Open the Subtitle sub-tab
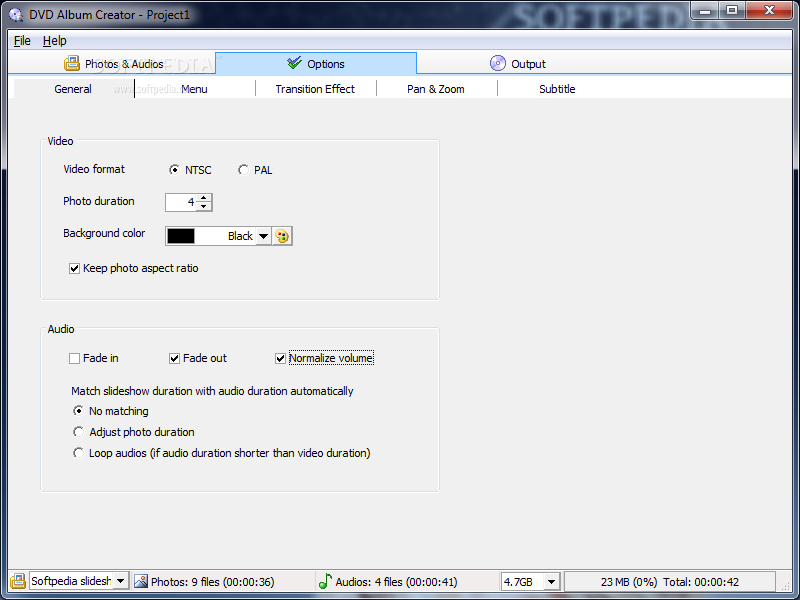This screenshot has width=800, height=600. pyautogui.click(x=557, y=89)
